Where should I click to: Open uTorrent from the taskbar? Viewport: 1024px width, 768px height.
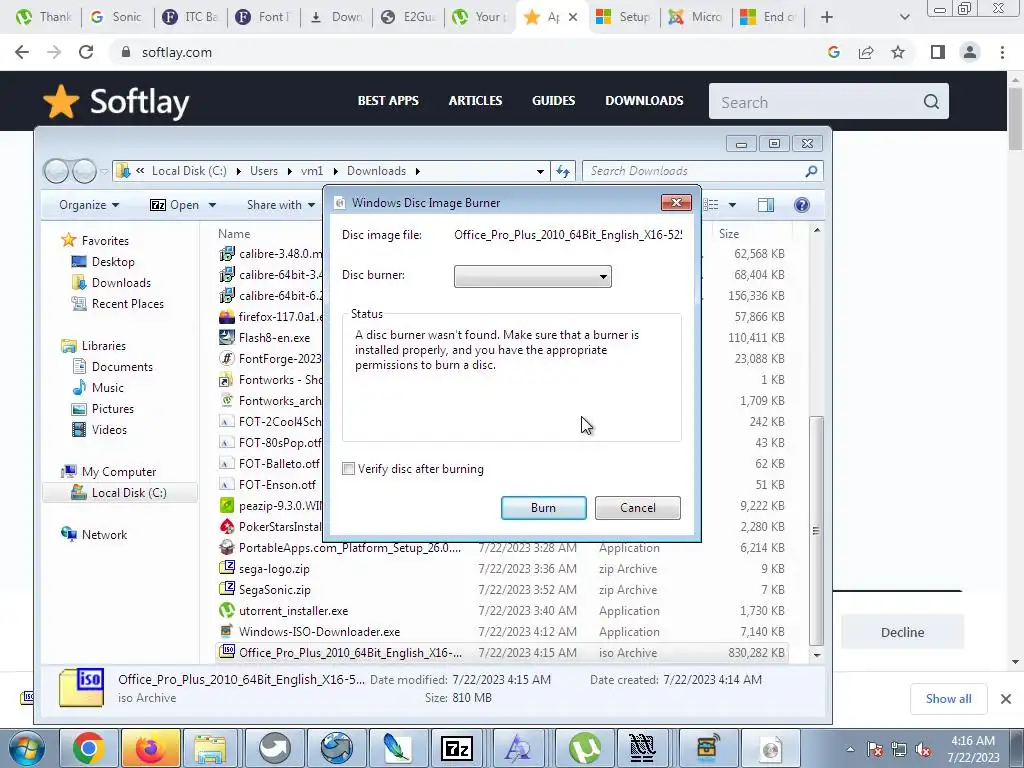point(584,748)
